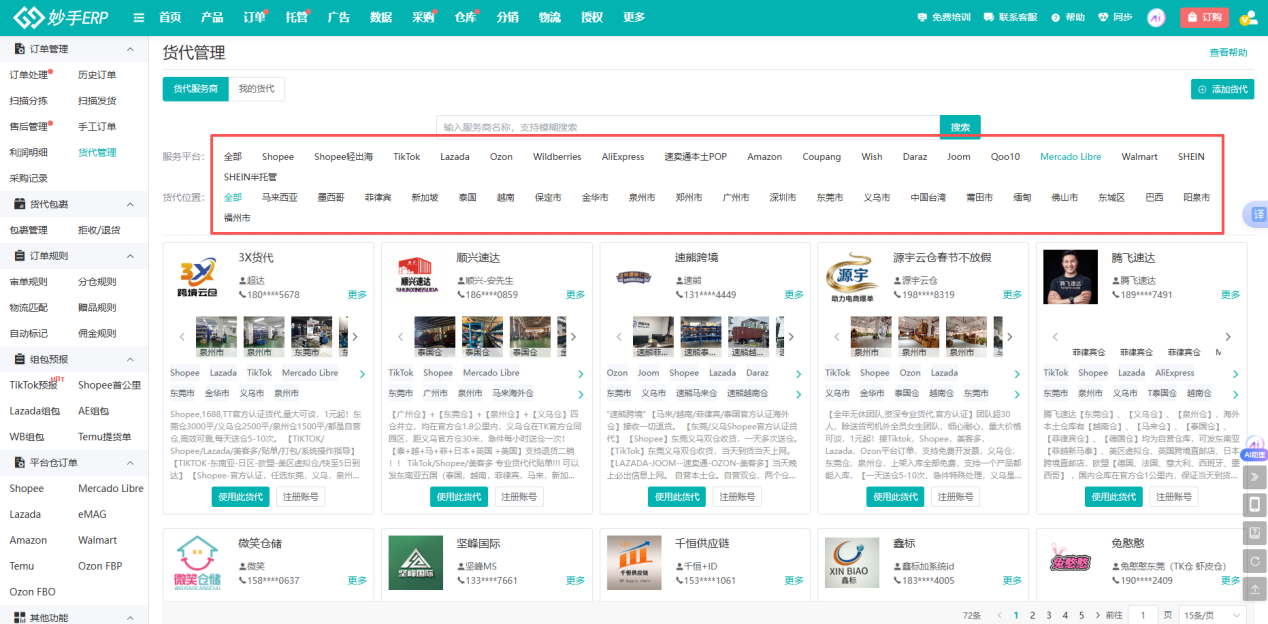
Task: Collapse the 订单管理 sidebar section
Action: pyautogui.click(x=129, y=49)
